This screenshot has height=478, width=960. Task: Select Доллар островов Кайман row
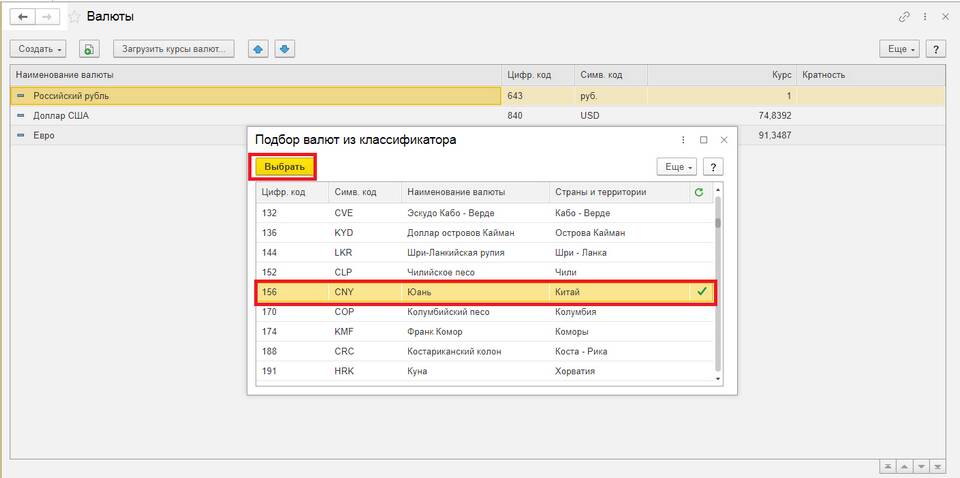click(x=485, y=233)
